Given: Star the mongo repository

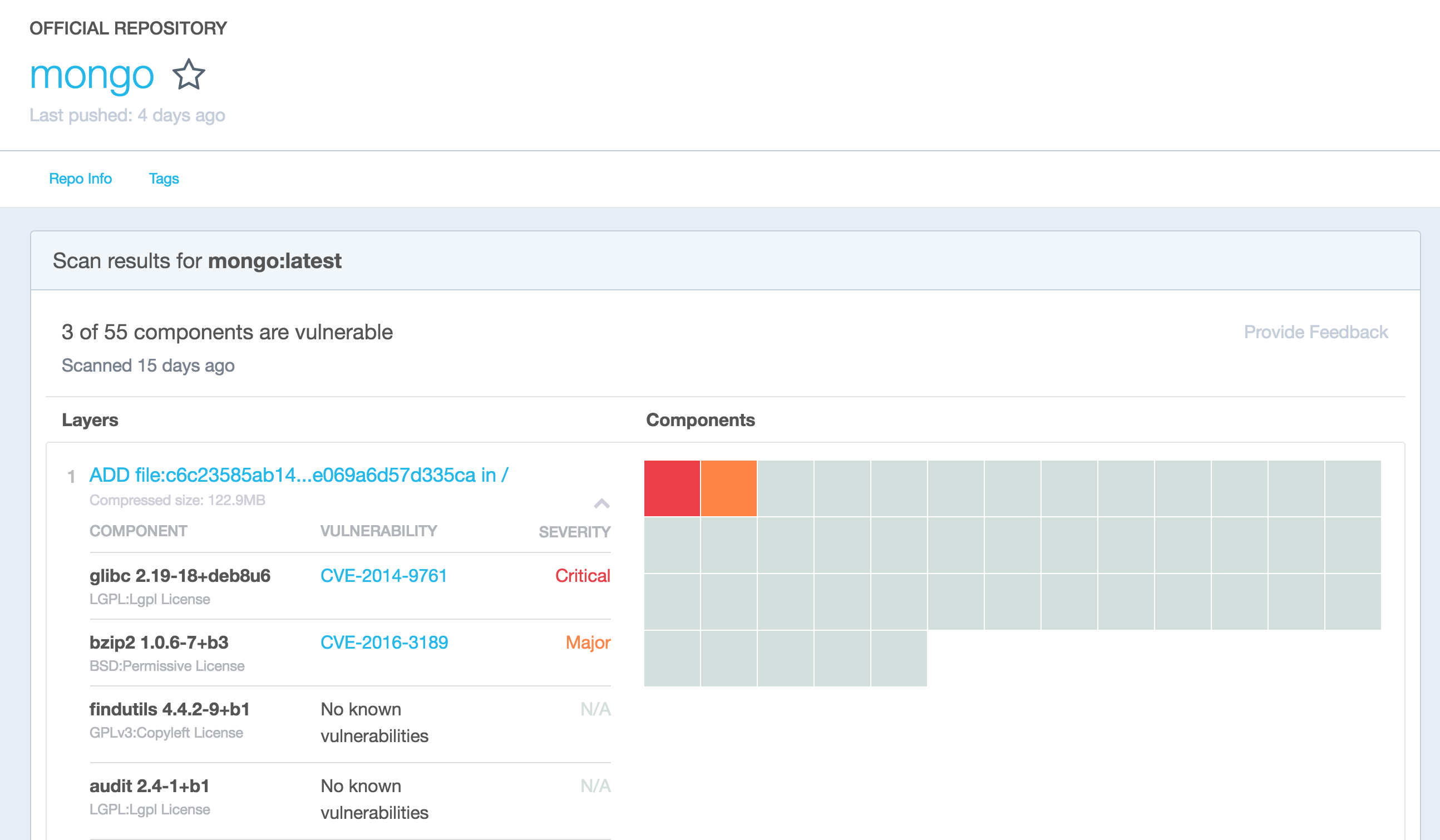Looking at the screenshot, I should [189, 75].
